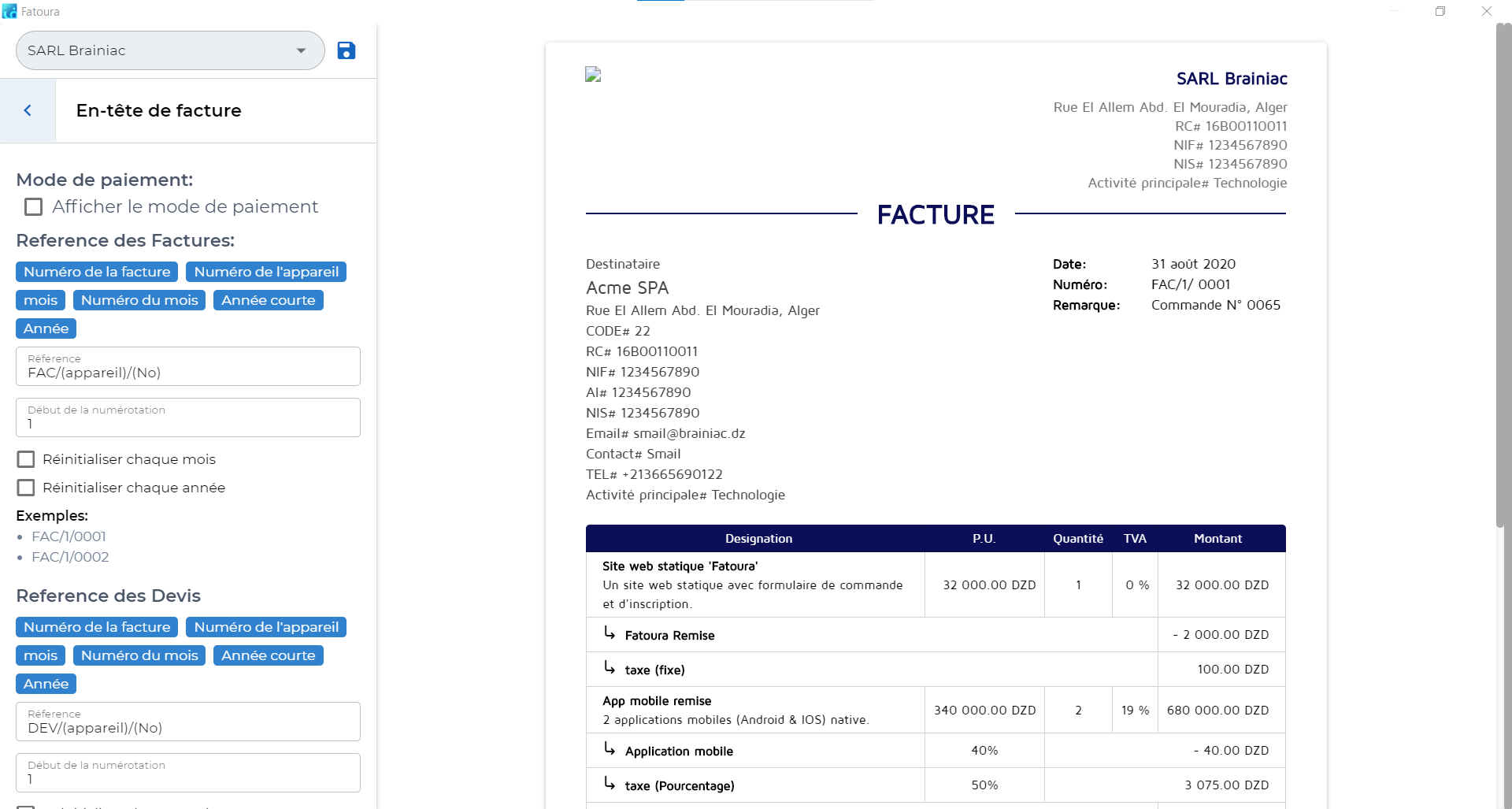Click the save icon next to company selector
This screenshot has height=809, width=1512.
[x=346, y=50]
